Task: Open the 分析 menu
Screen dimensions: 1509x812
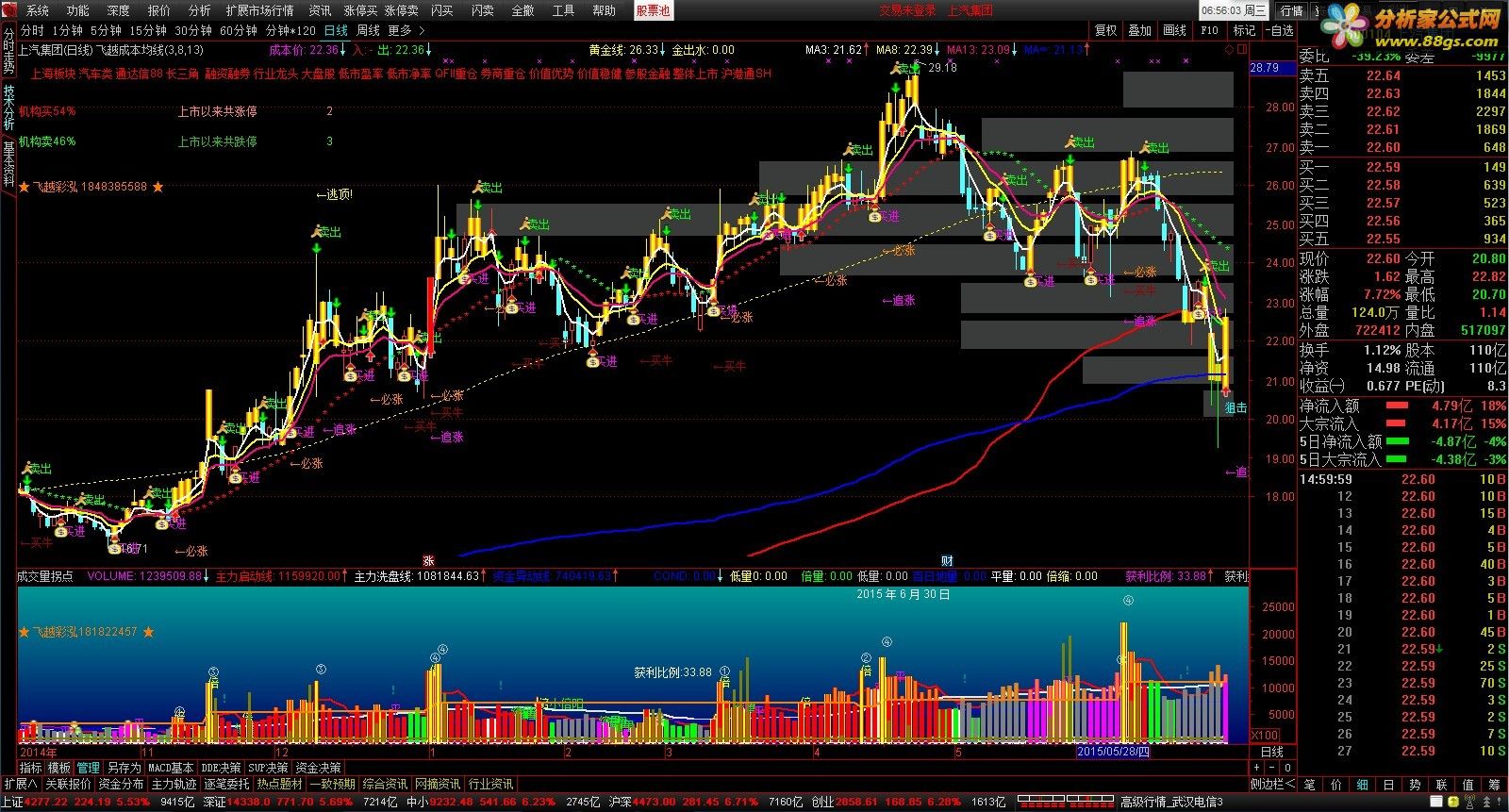Action: point(200,10)
